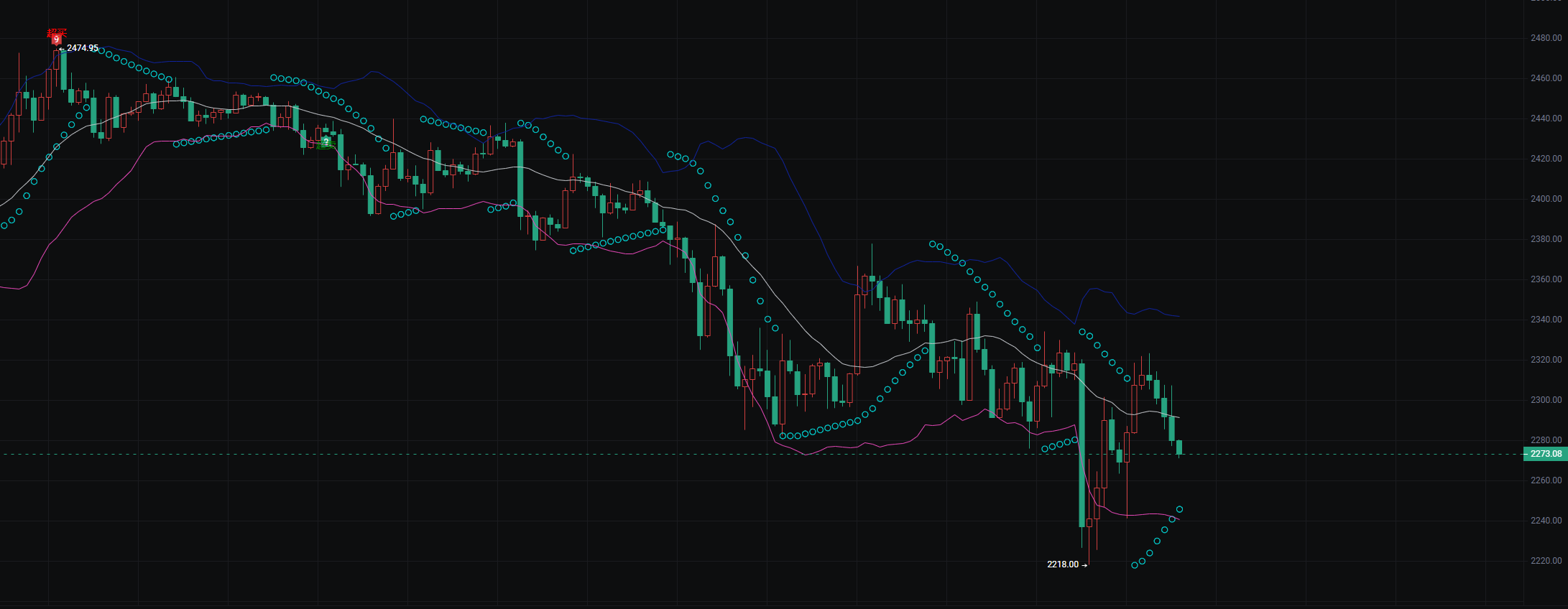Click the 2400.00 price axis label

coord(1546,199)
